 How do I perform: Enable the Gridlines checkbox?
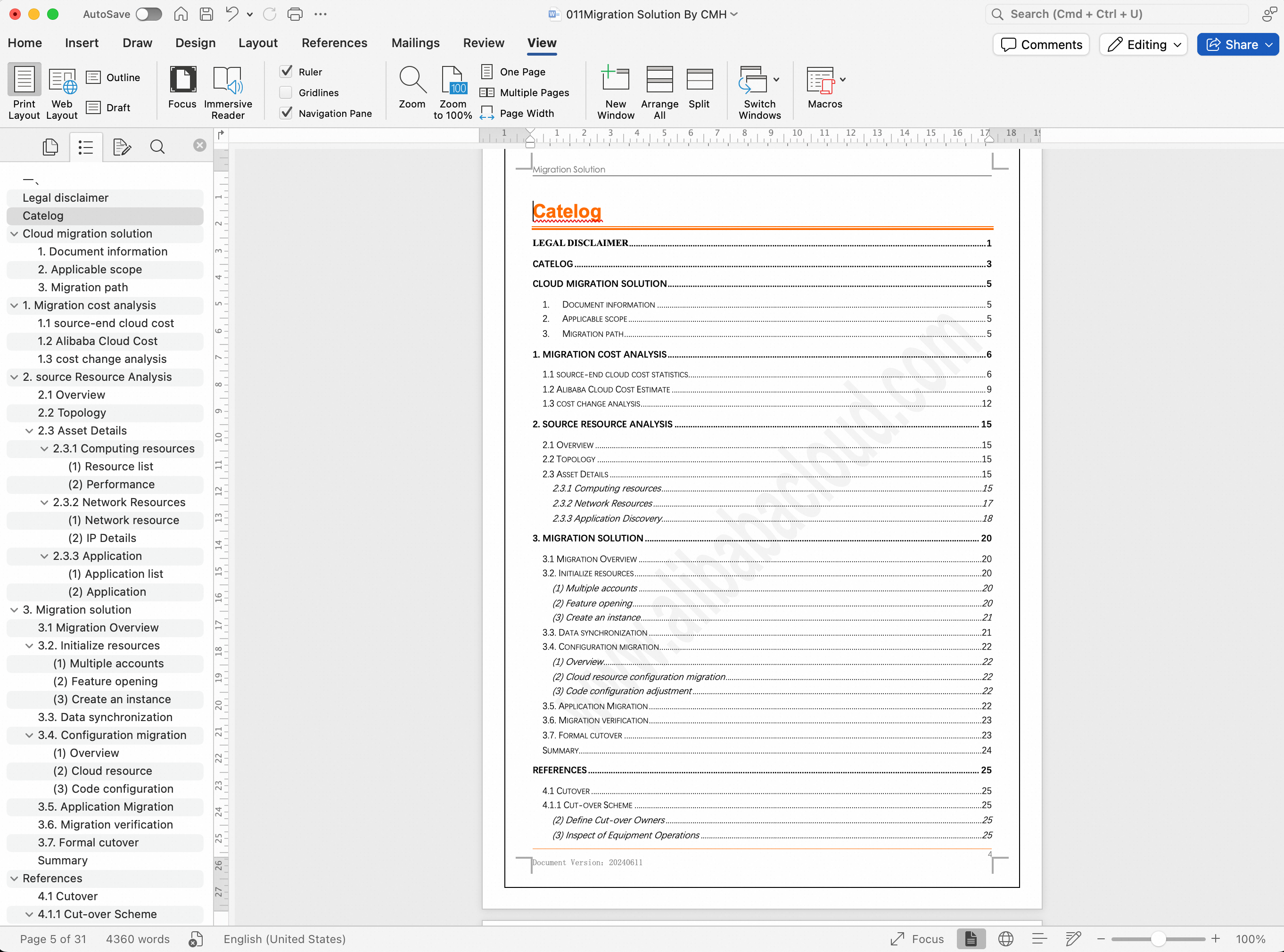click(x=286, y=93)
